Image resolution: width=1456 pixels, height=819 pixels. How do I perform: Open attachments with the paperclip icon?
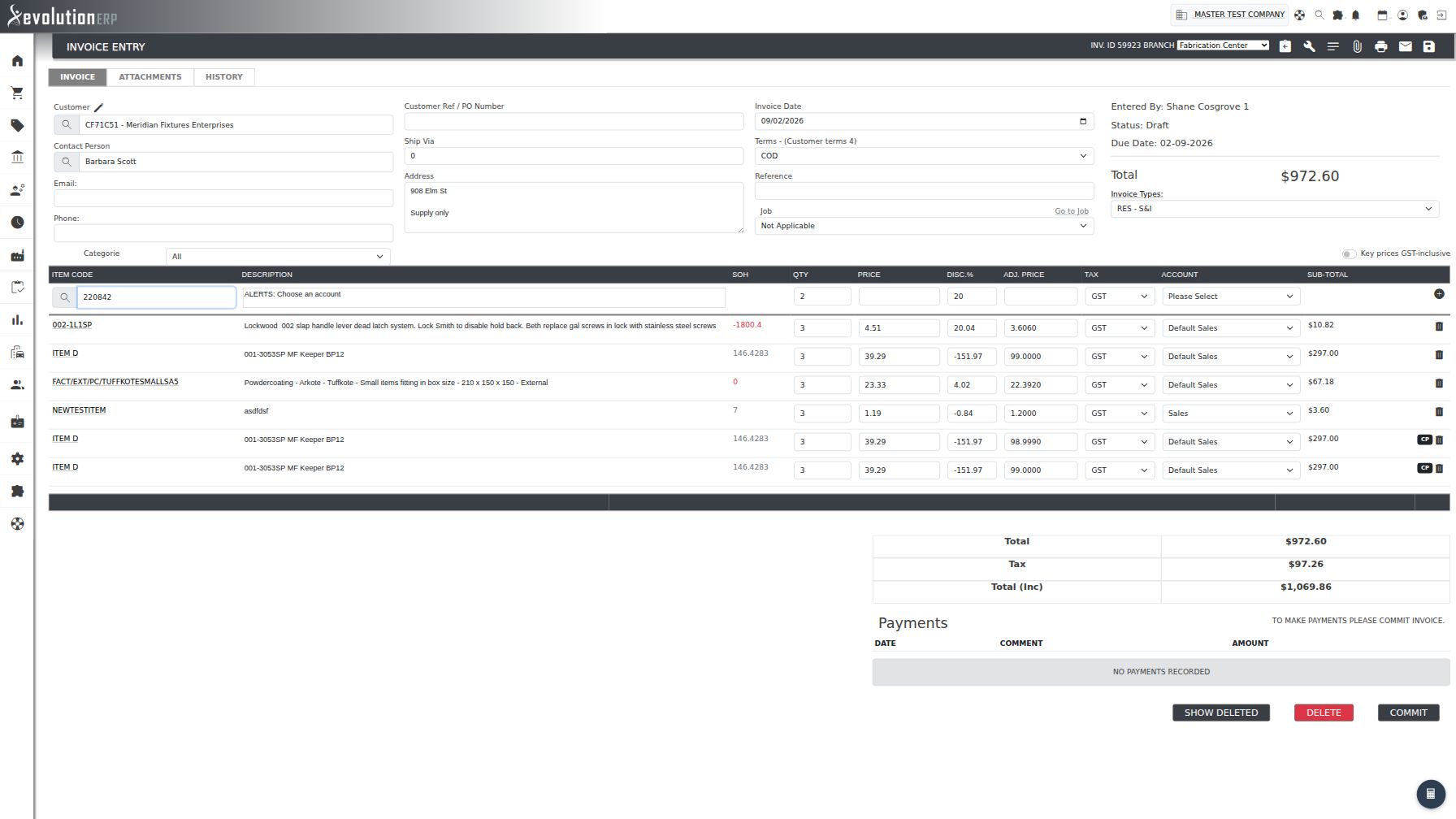(1357, 46)
